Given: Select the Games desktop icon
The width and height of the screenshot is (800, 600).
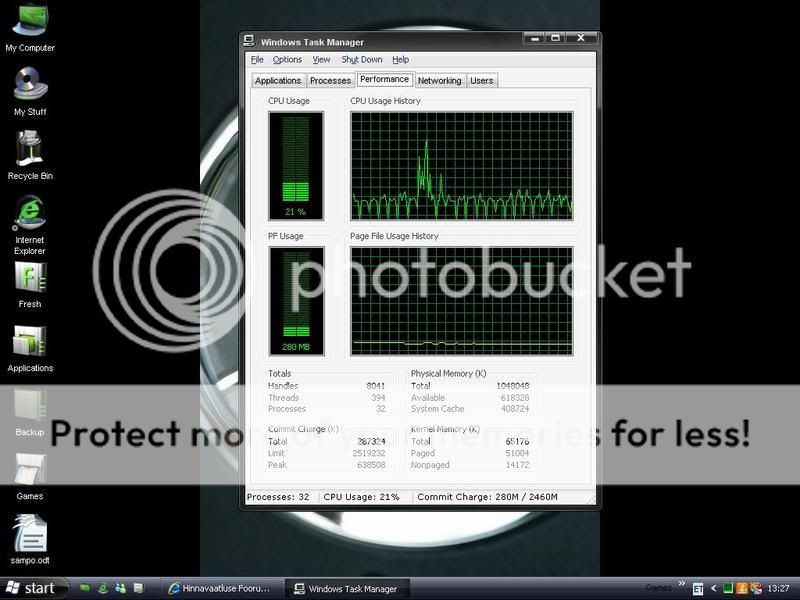Looking at the screenshot, I should (30, 477).
